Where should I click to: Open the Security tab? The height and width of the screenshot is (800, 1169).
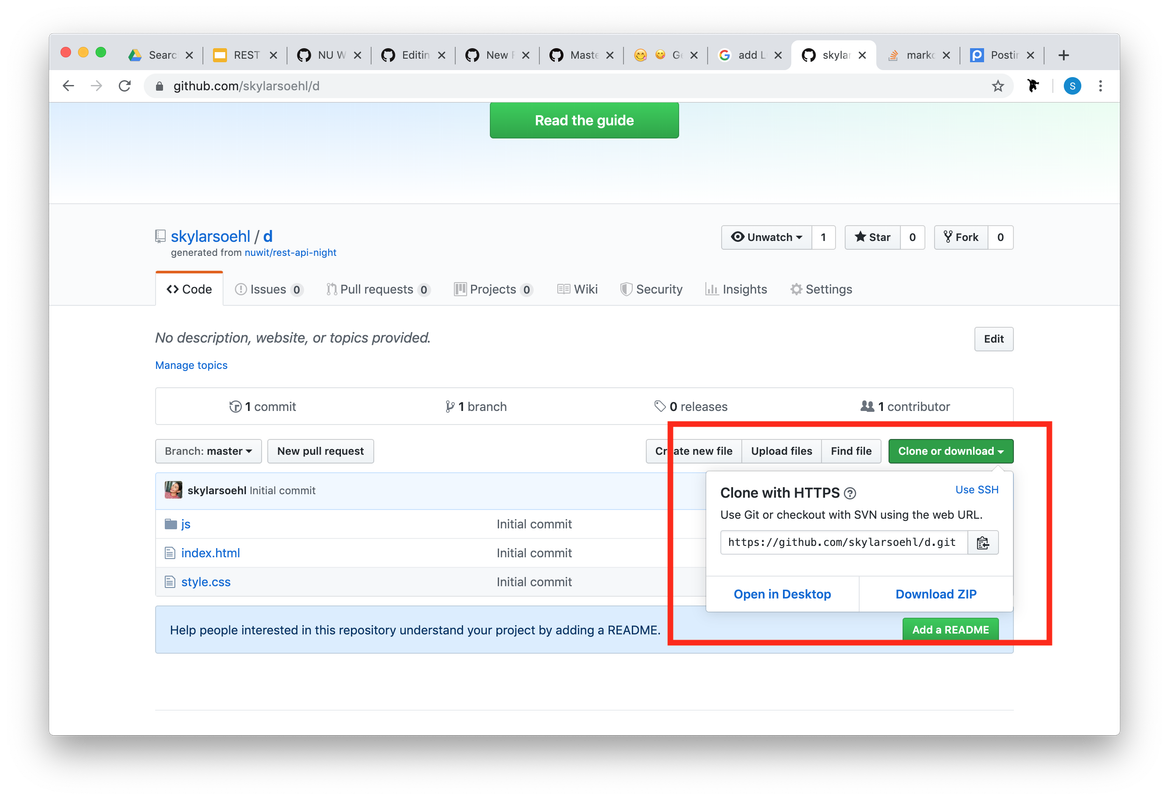652,289
